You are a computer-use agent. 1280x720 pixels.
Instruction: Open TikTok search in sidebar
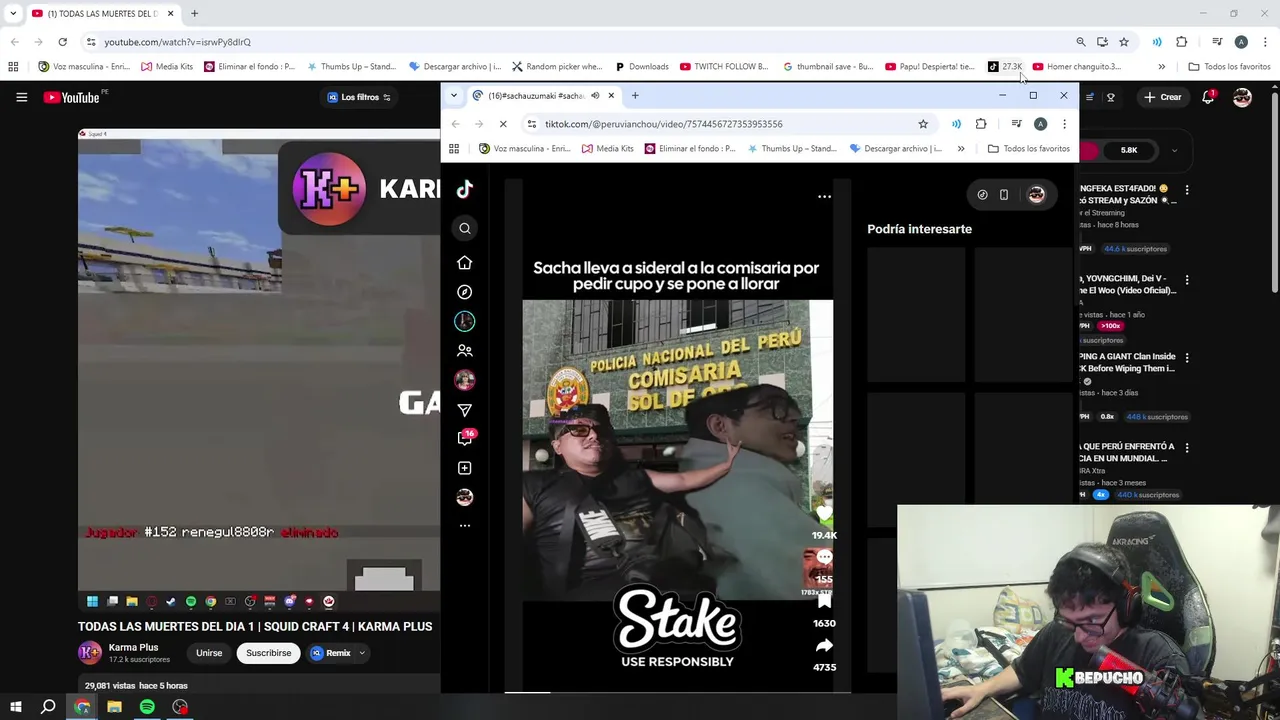tap(465, 228)
